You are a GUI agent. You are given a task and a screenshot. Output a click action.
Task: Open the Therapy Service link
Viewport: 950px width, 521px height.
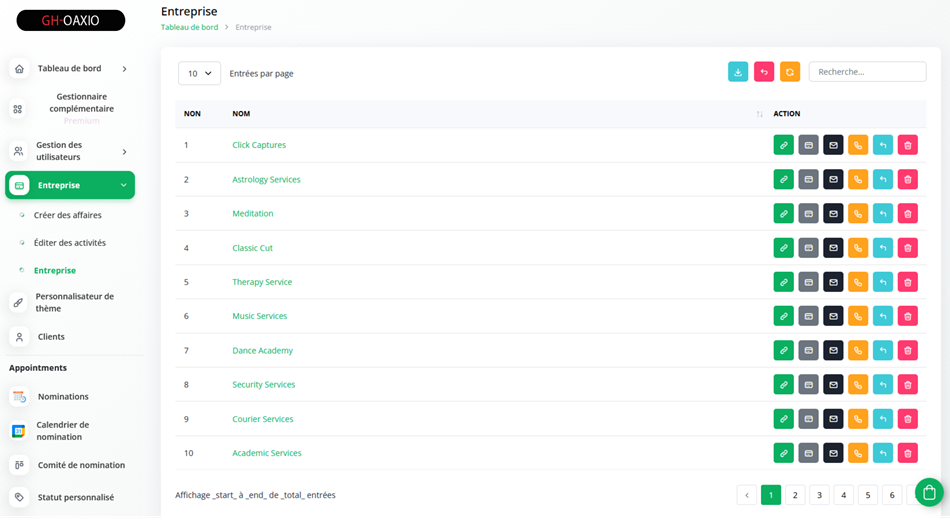click(262, 282)
